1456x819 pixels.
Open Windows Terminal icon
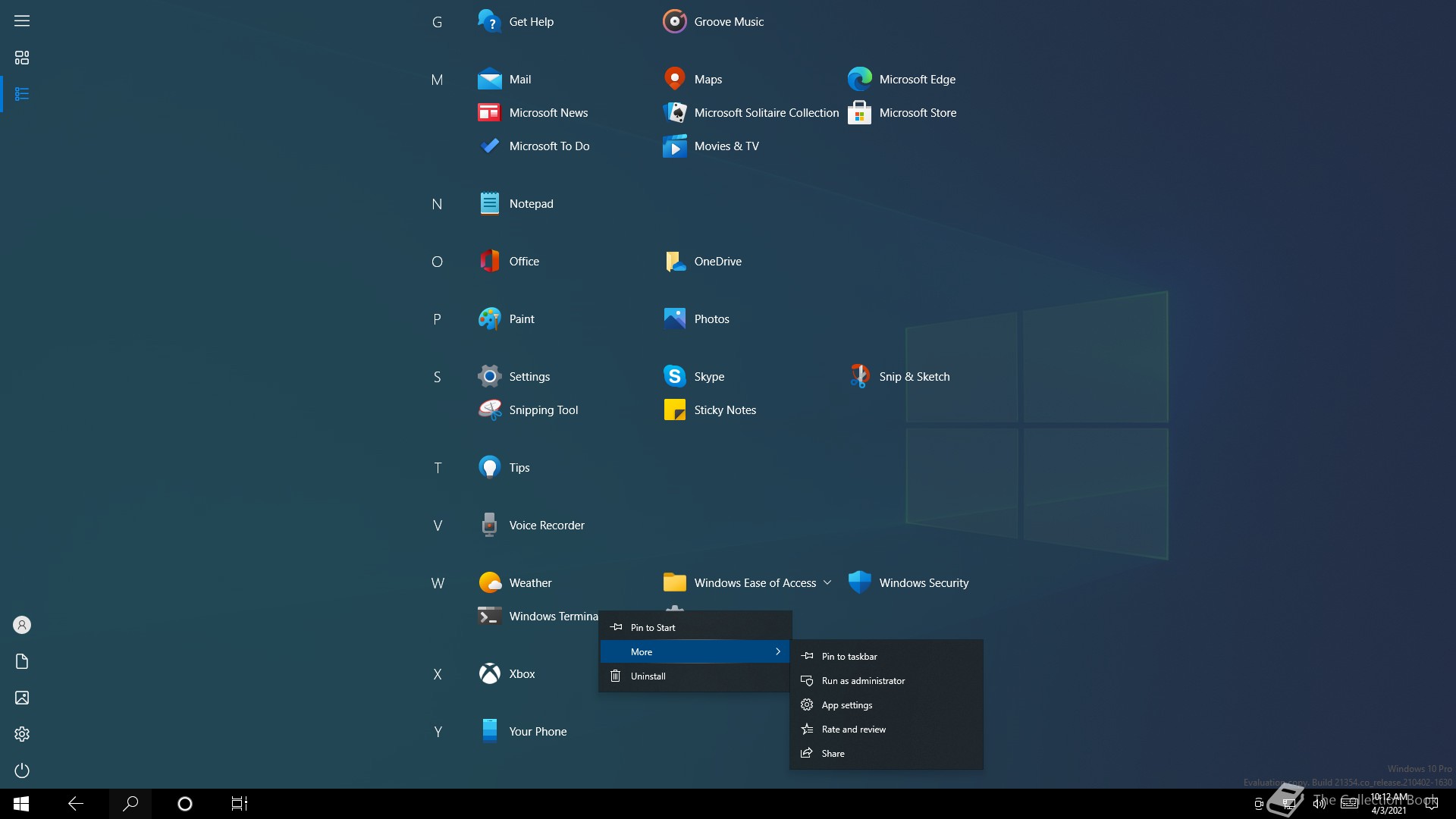point(489,616)
